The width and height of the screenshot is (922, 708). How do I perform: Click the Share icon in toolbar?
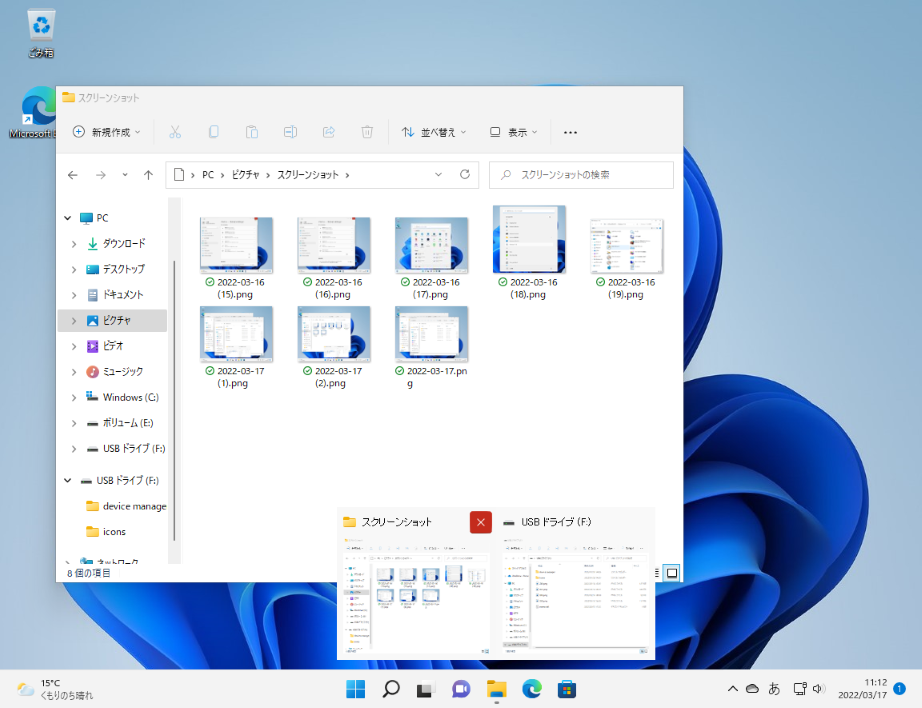tap(329, 132)
